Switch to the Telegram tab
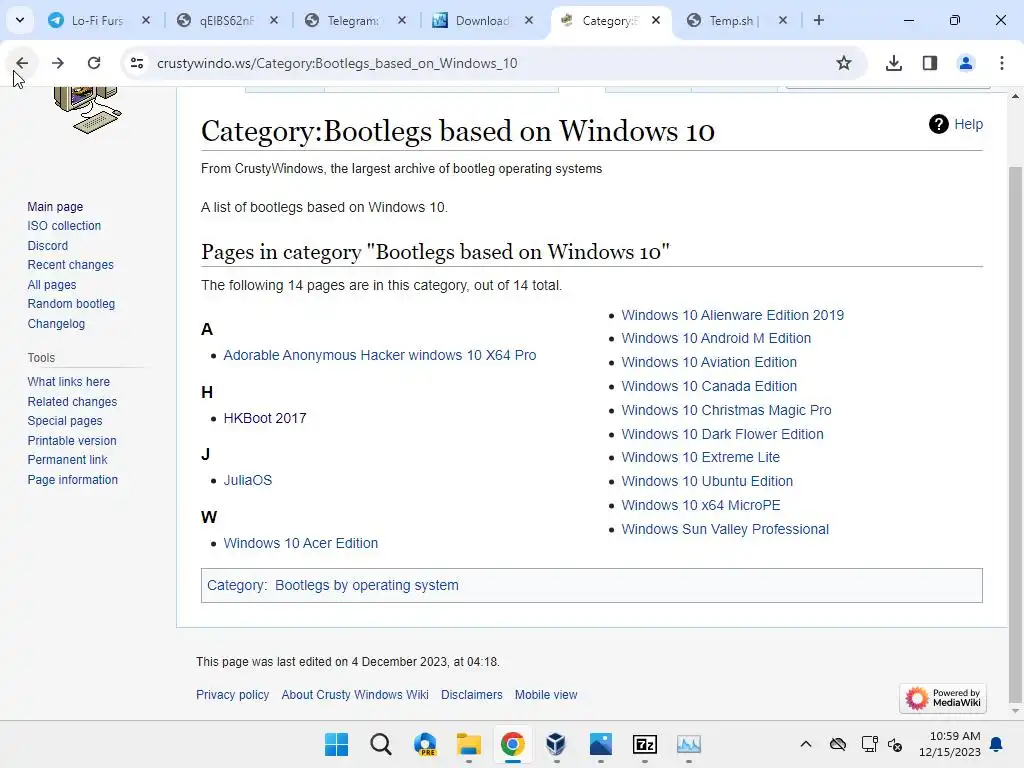 (x=353, y=20)
